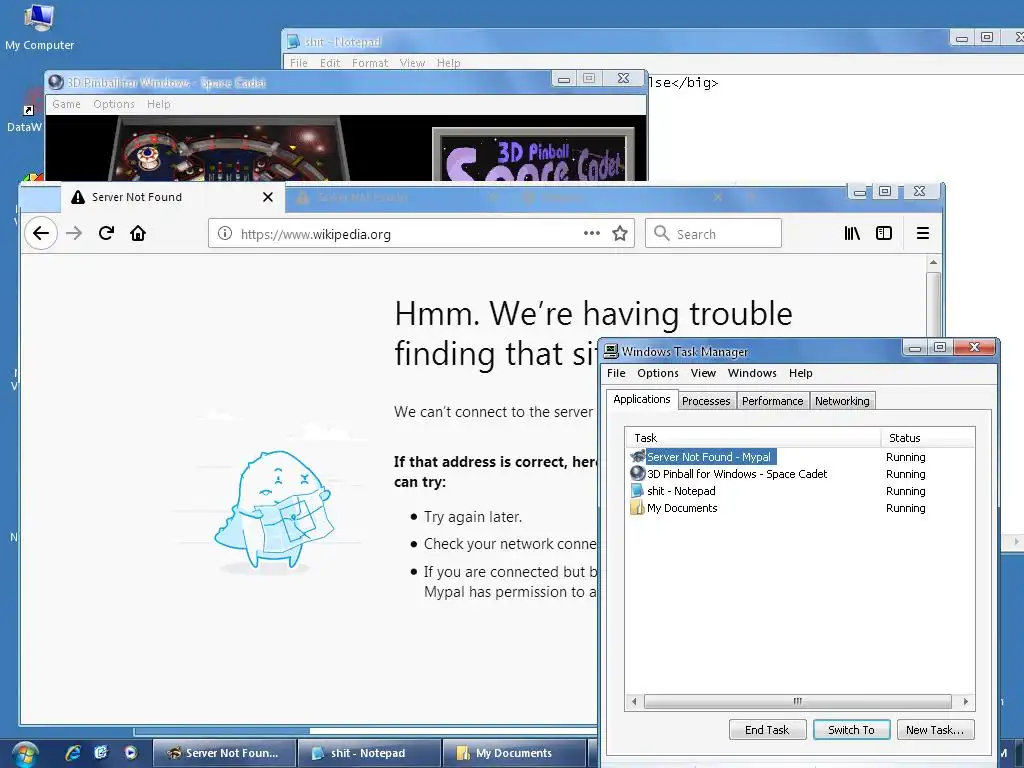Click the search magnifier icon

point(662,233)
